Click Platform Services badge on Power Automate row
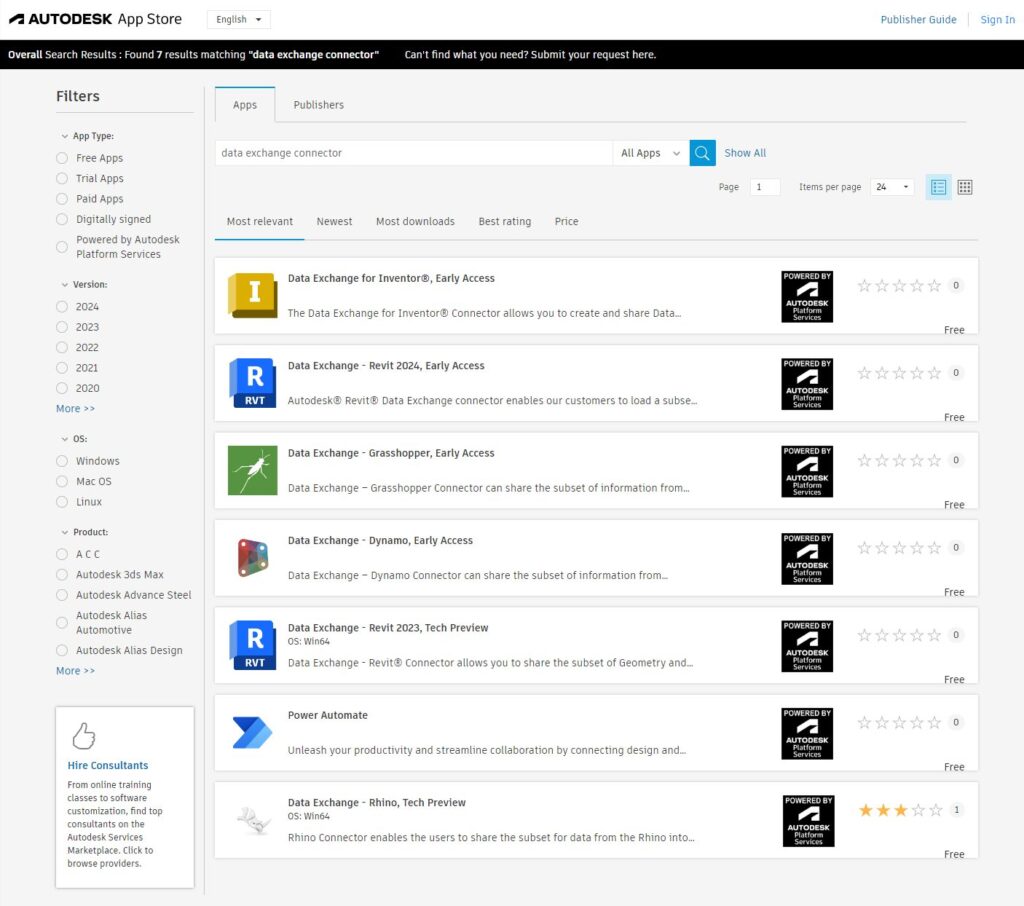 [x=807, y=734]
